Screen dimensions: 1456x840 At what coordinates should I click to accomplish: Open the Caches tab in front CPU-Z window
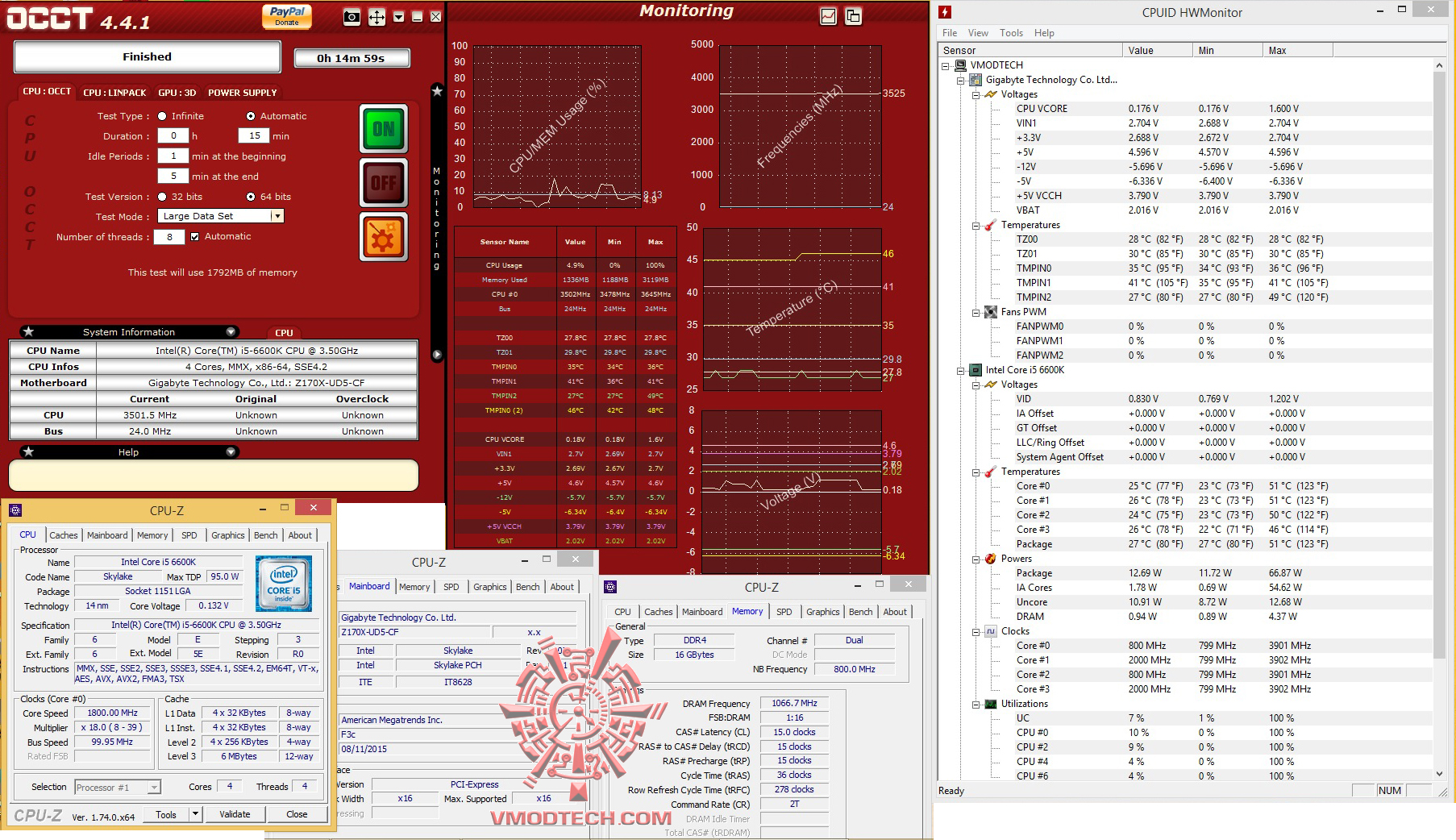[x=64, y=535]
